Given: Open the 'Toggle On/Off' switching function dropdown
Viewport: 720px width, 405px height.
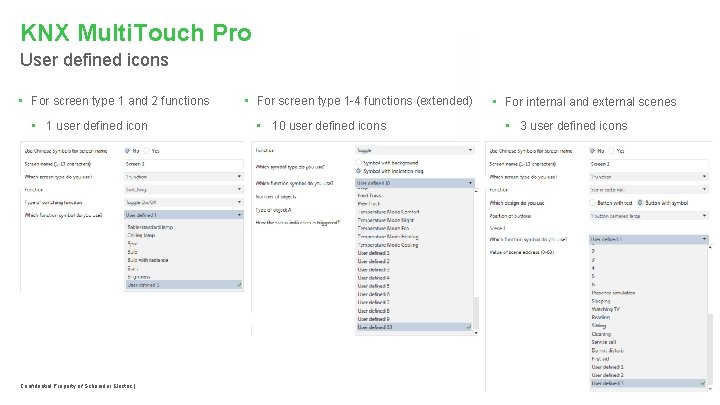Looking at the screenshot, I should coord(184,202).
